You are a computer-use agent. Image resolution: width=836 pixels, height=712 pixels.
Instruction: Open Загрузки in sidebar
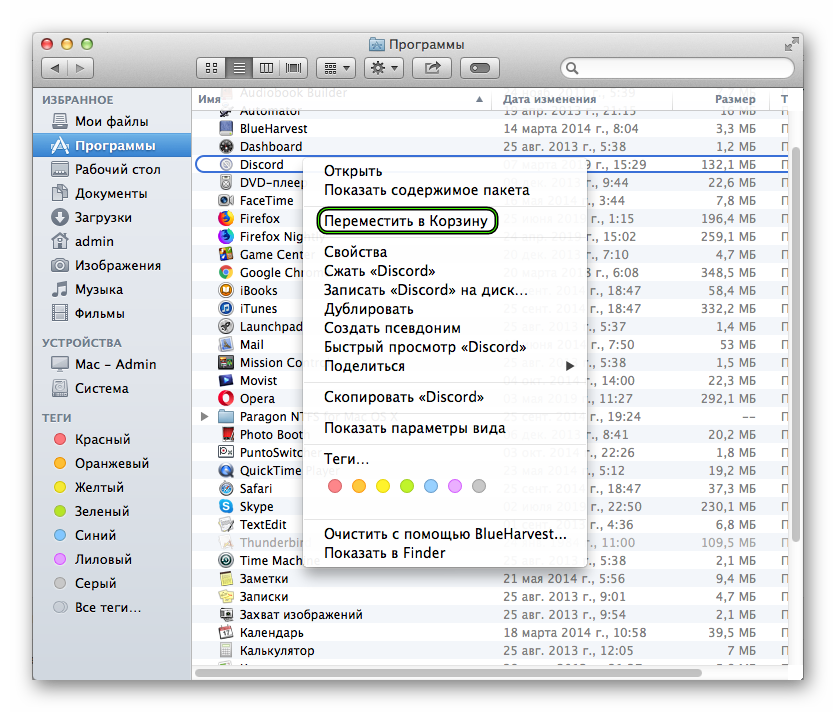click(x=111, y=218)
